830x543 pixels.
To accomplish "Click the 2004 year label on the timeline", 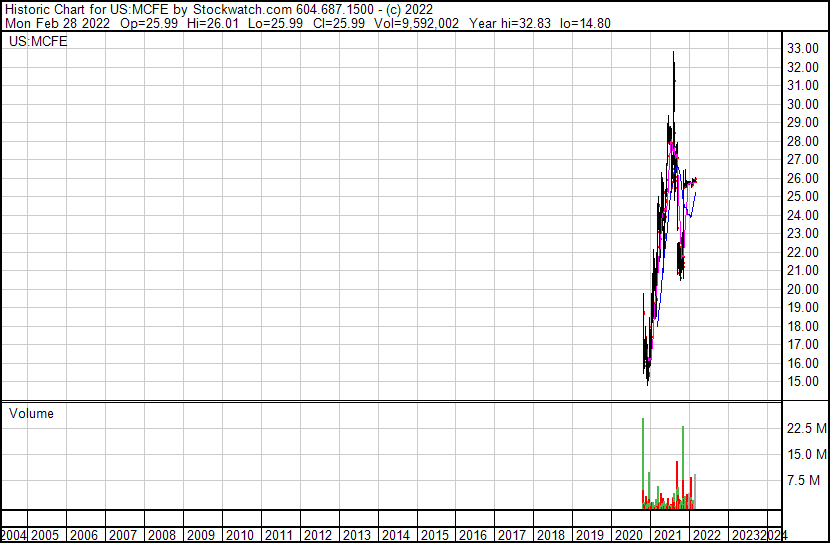I will tap(14, 535).
